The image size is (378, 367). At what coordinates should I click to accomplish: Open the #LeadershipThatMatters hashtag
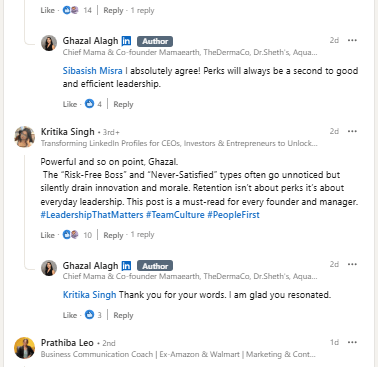92,215
